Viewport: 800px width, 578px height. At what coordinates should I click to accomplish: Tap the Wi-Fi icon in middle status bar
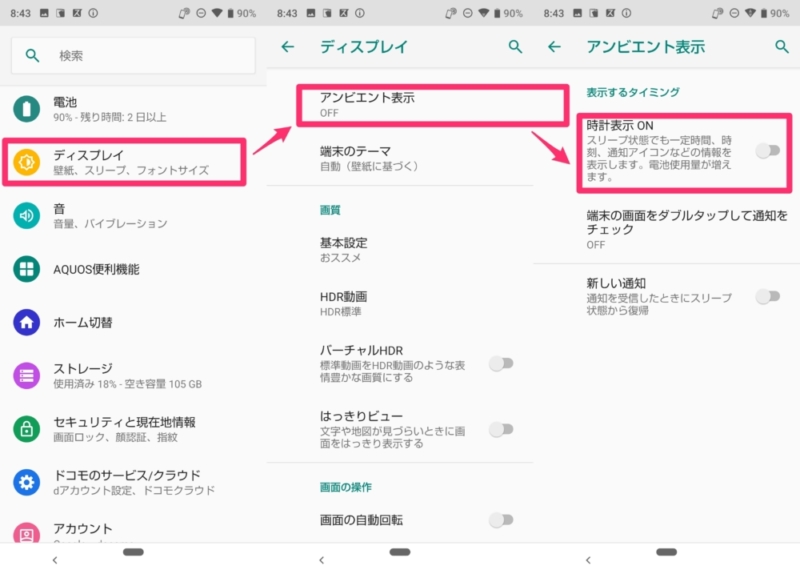click(484, 13)
